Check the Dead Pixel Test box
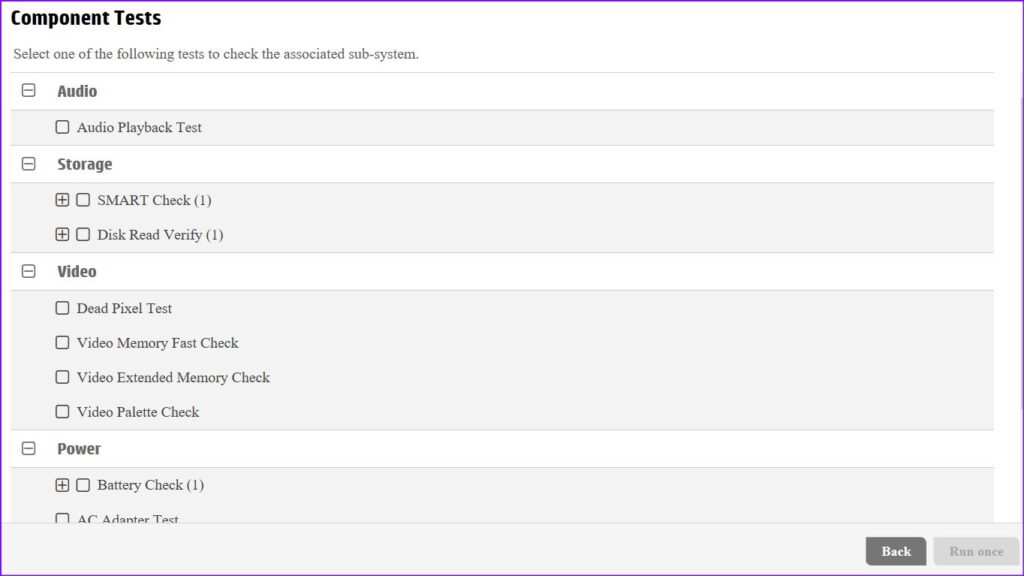The image size is (1024, 576). pos(62,308)
